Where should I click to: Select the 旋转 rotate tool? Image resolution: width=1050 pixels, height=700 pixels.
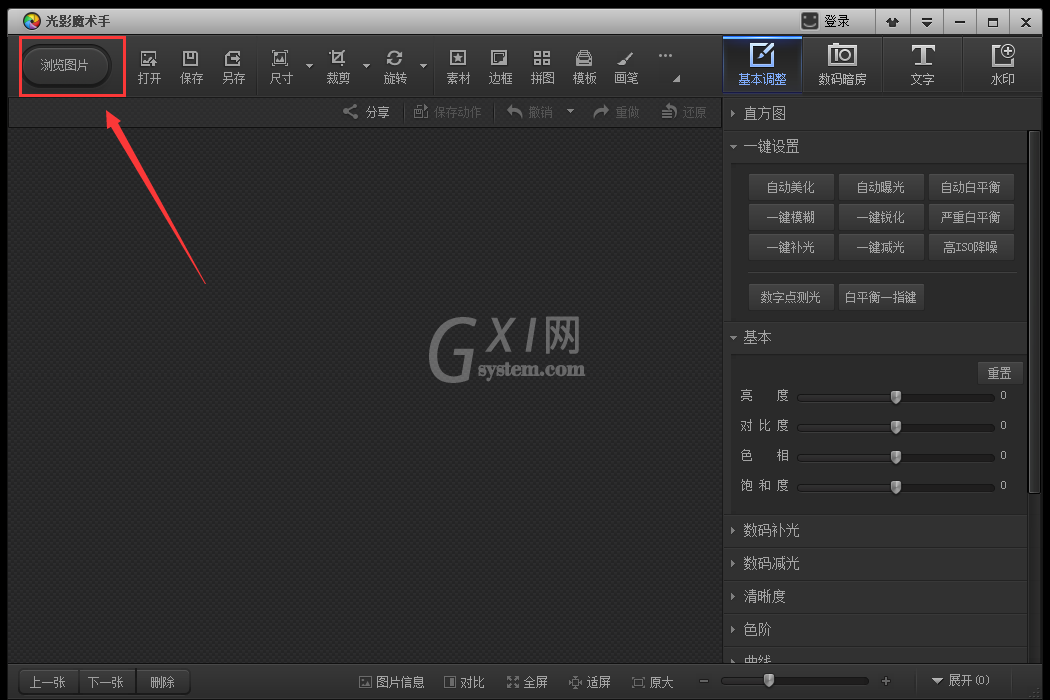point(395,67)
